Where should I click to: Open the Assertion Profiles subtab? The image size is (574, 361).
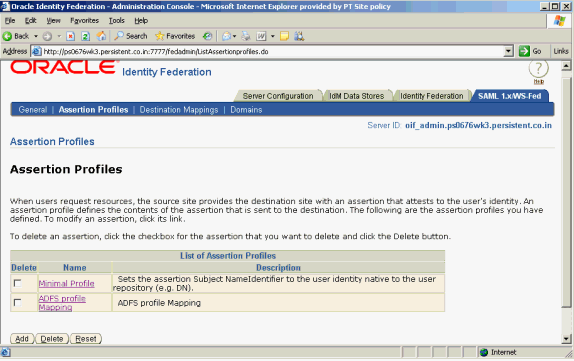93,110
